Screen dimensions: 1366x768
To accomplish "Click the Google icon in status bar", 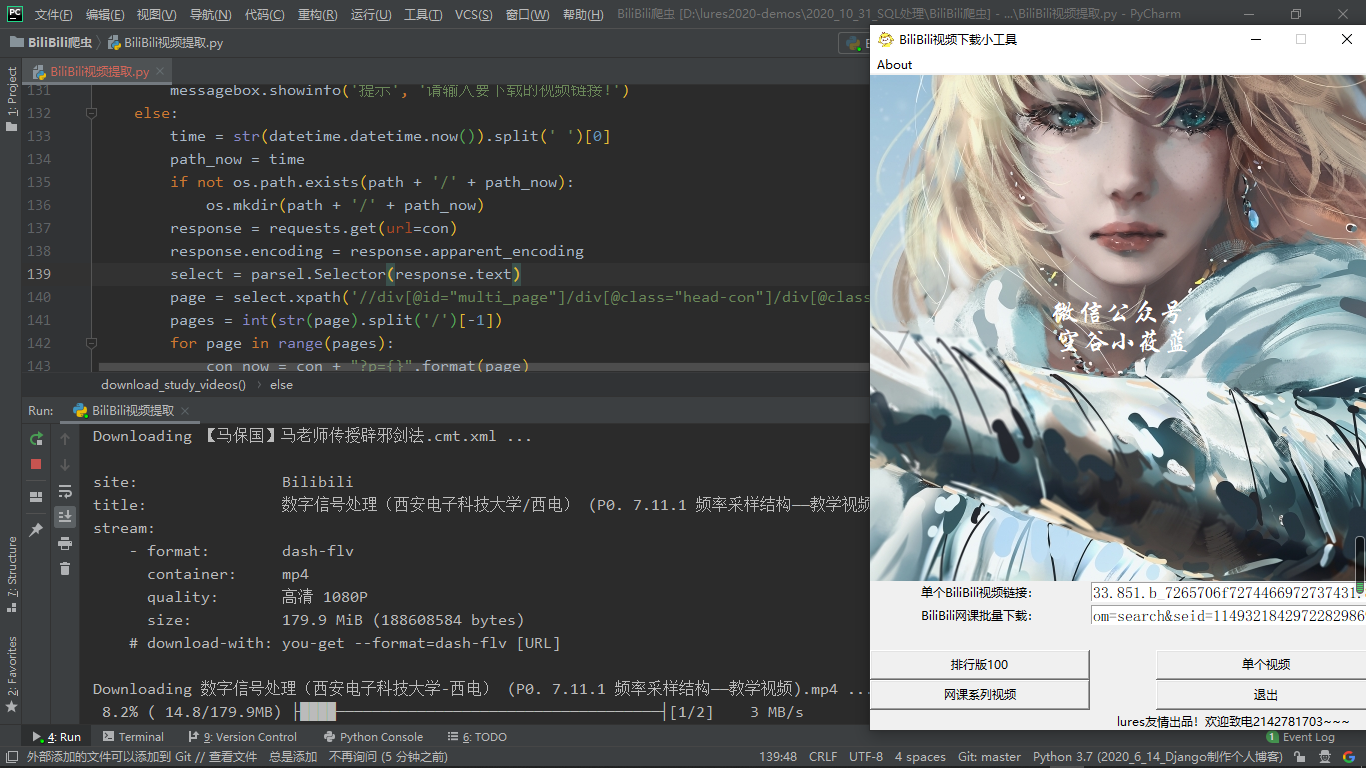I will click(x=1349, y=757).
